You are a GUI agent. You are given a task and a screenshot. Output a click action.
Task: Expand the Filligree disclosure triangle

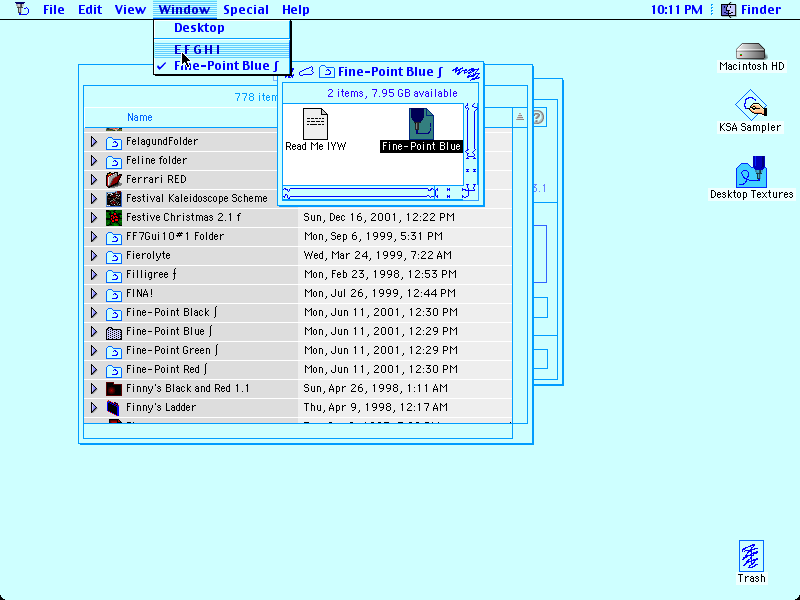pos(94,274)
